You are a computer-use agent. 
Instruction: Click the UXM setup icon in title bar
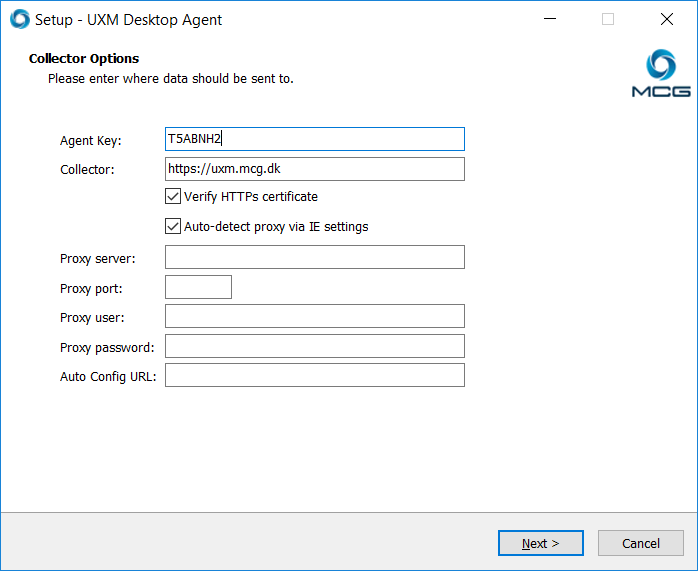coord(19,19)
